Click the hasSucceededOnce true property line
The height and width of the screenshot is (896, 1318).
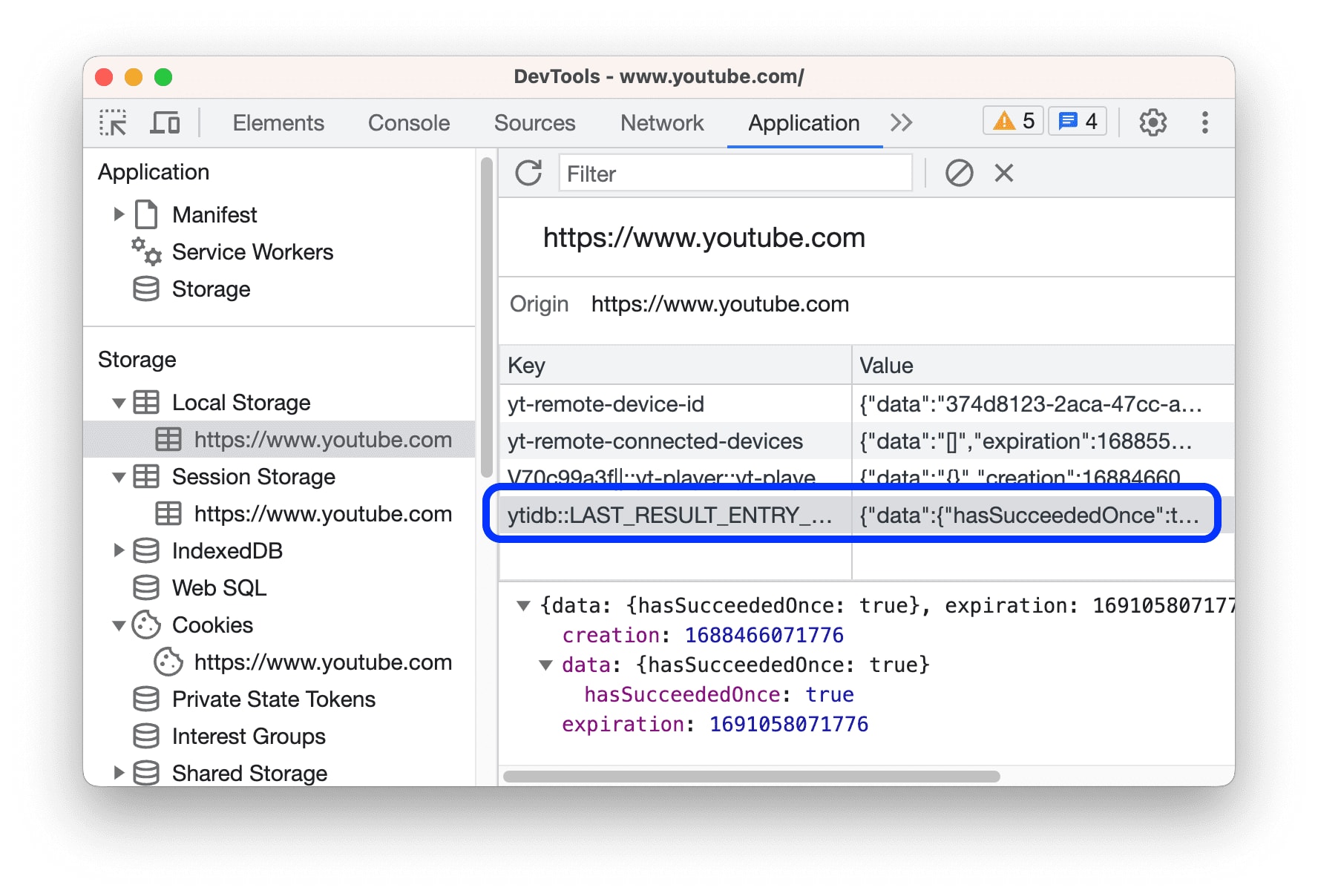tap(718, 694)
